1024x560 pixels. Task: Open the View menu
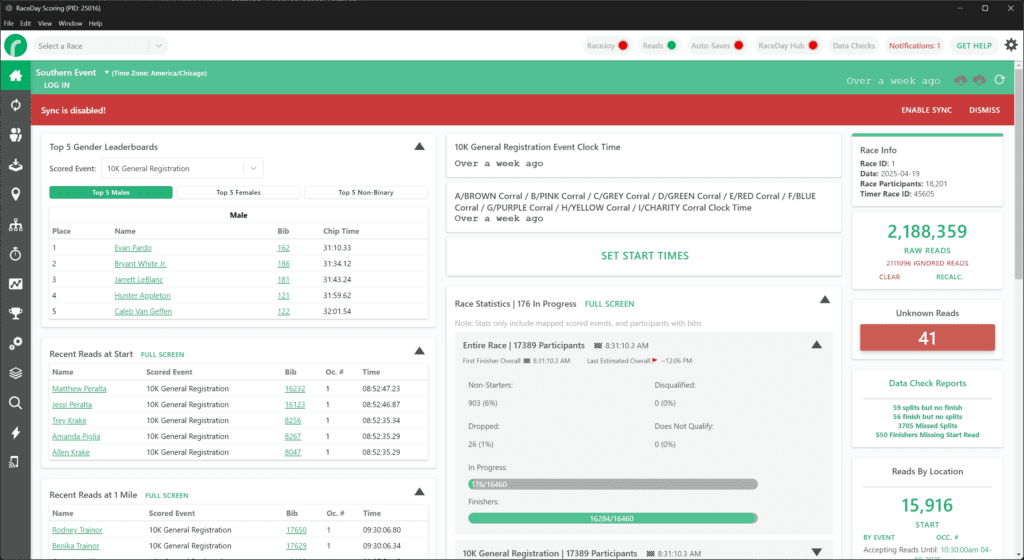pyautogui.click(x=44, y=23)
